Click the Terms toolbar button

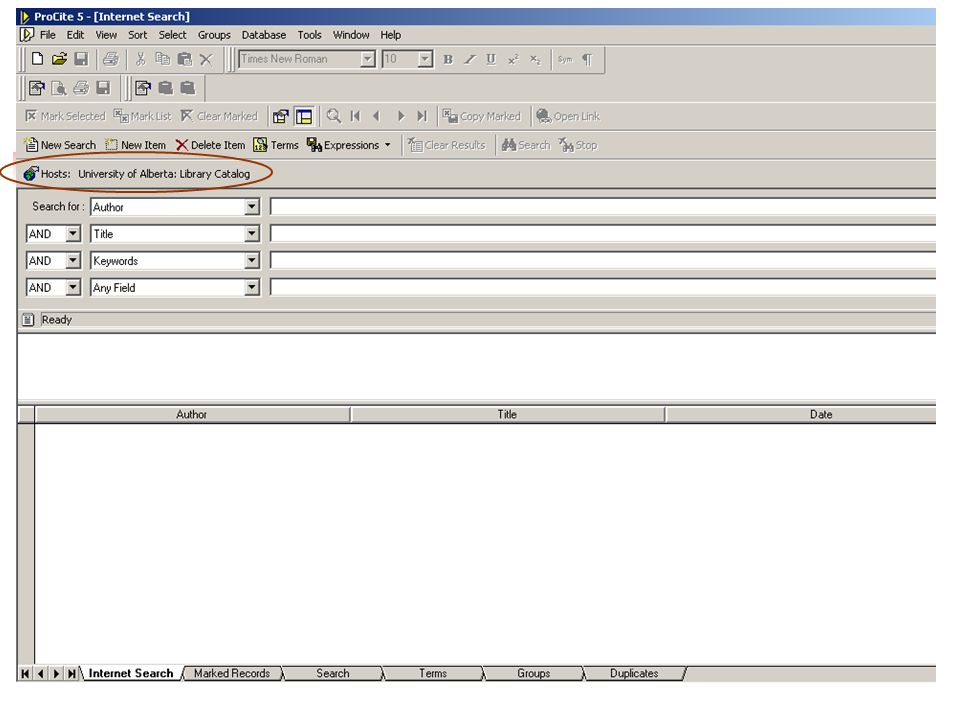click(276, 145)
